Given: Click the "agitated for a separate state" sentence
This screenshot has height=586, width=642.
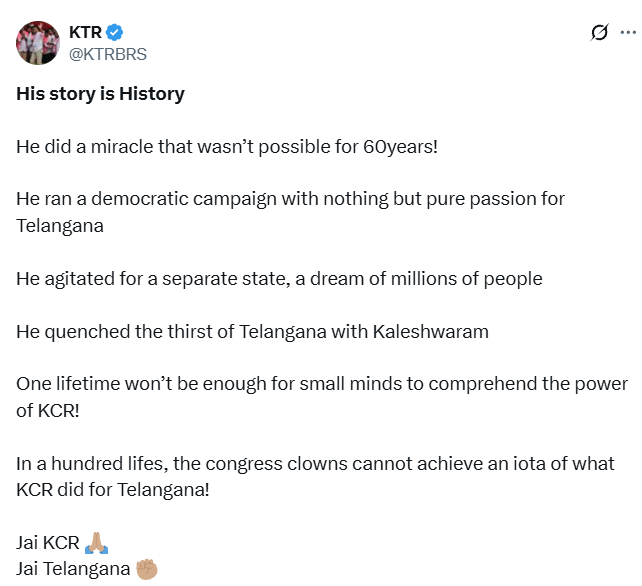Looking at the screenshot, I should click(279, 278).
